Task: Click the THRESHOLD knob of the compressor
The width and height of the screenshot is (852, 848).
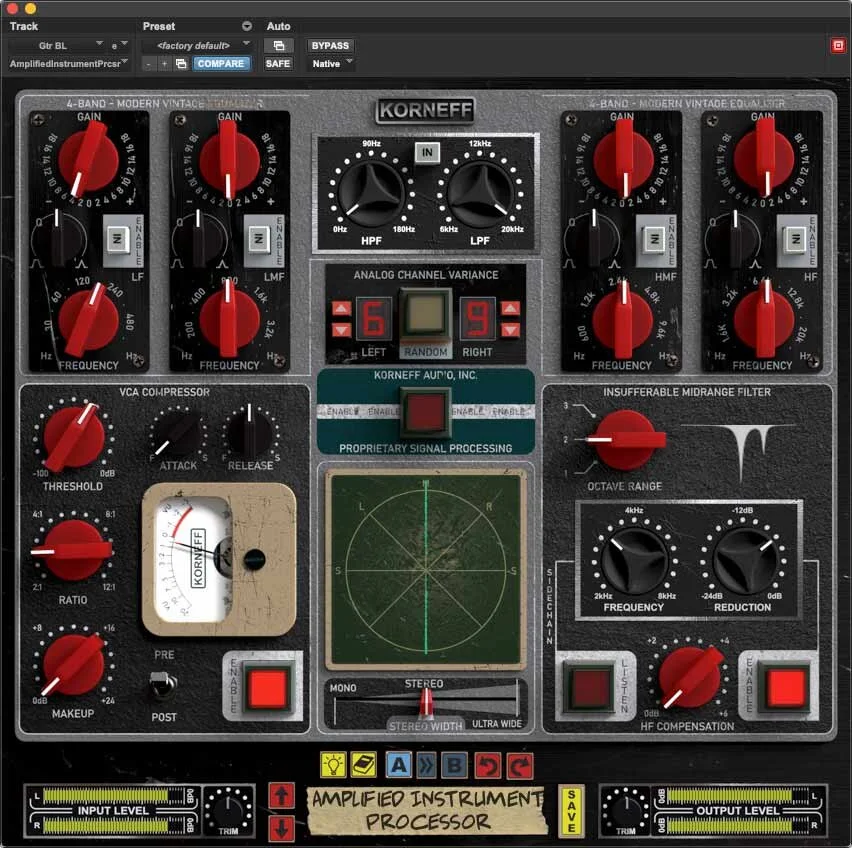Action: [x=73, y=436]
